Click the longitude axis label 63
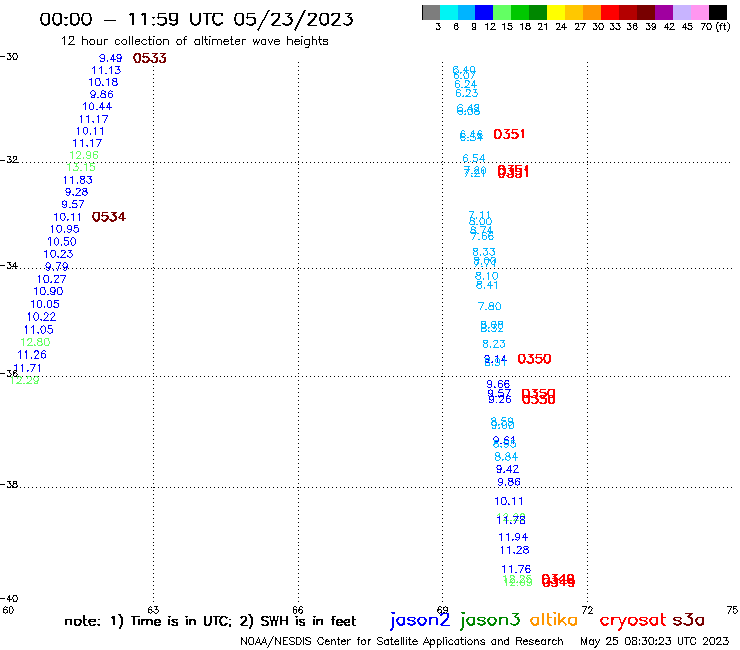Image resolution: width=740 pixels, height=650 pixels. (153, 610)
